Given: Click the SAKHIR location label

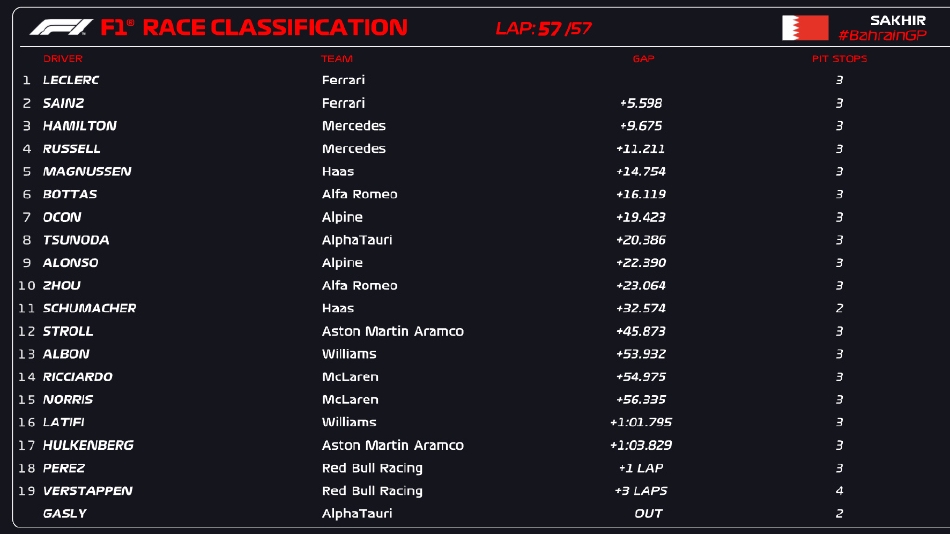Looking at the screenshot, I should pyautogui.click(x=897, y=20).
